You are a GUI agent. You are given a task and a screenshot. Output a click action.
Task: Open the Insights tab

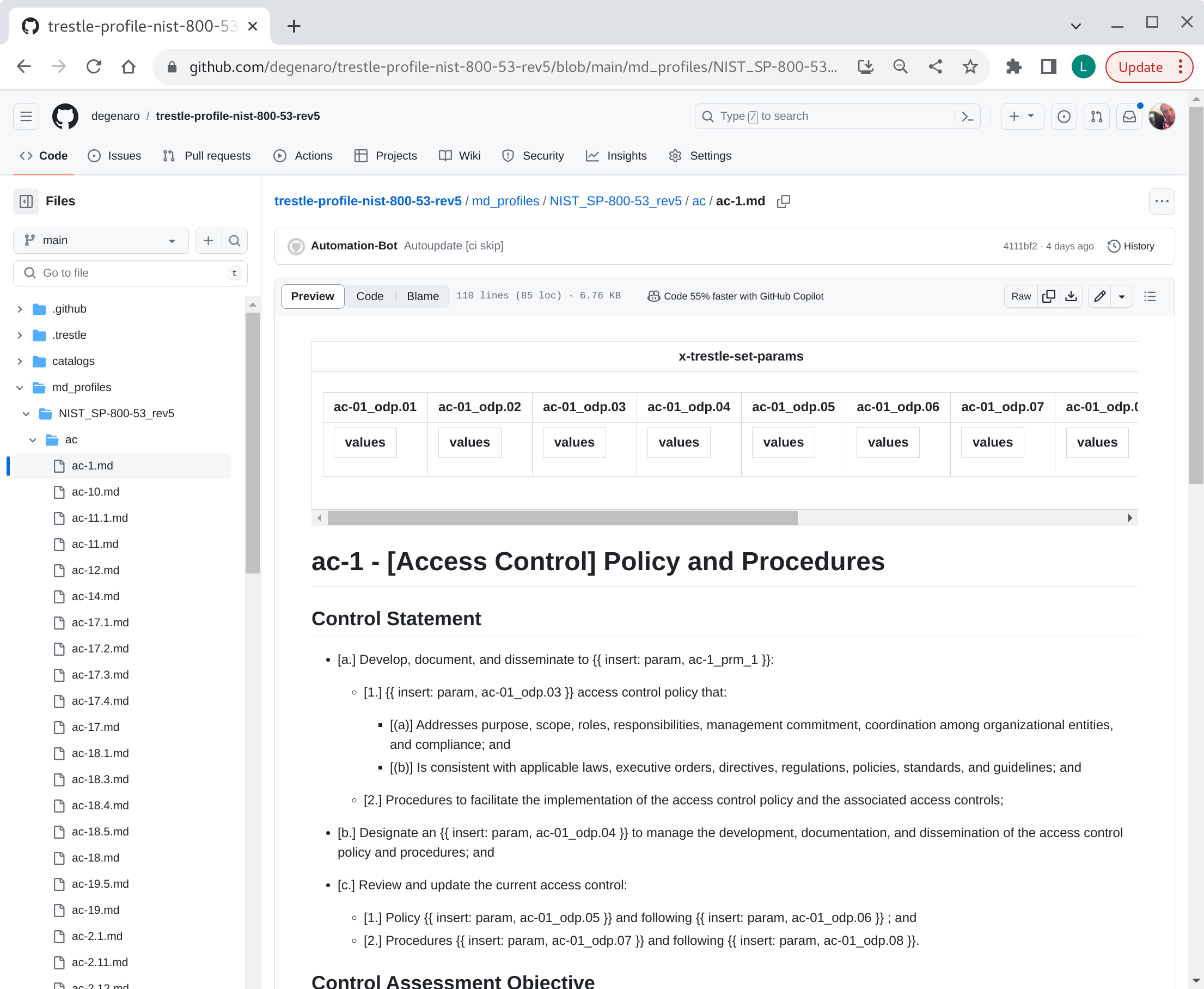616,156
